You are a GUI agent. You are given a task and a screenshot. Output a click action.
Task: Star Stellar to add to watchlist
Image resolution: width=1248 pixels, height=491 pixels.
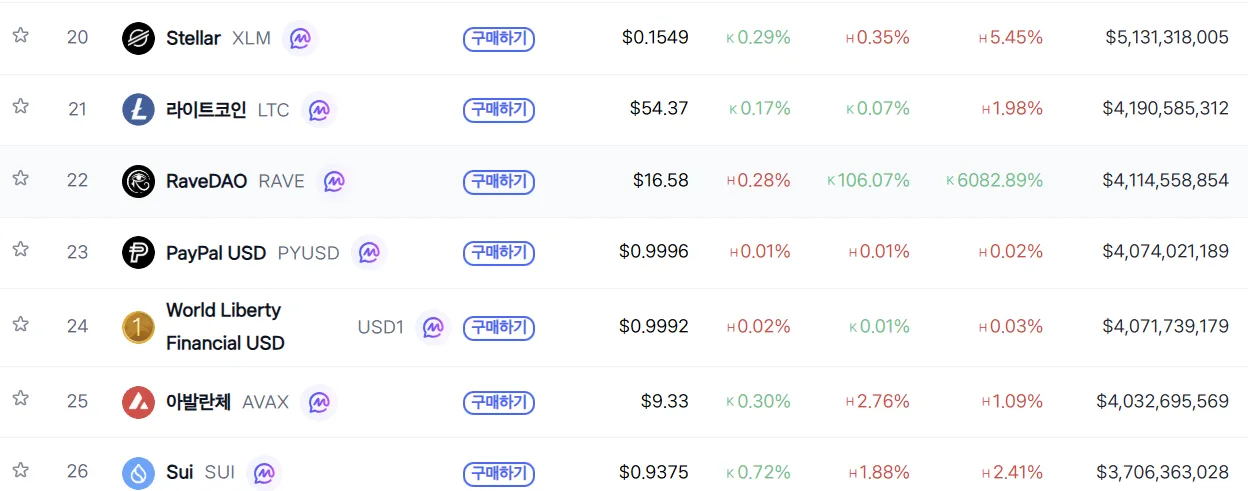20,36
